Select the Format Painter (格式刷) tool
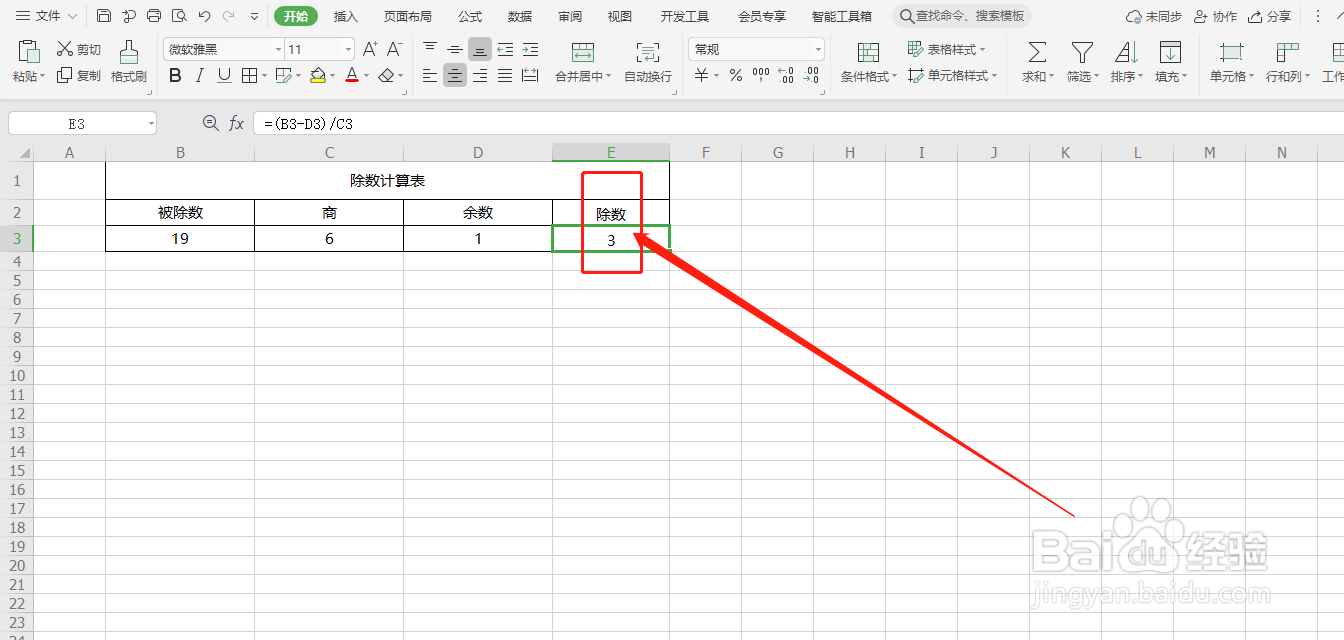The image size is (1344, 640). [129, 60]
